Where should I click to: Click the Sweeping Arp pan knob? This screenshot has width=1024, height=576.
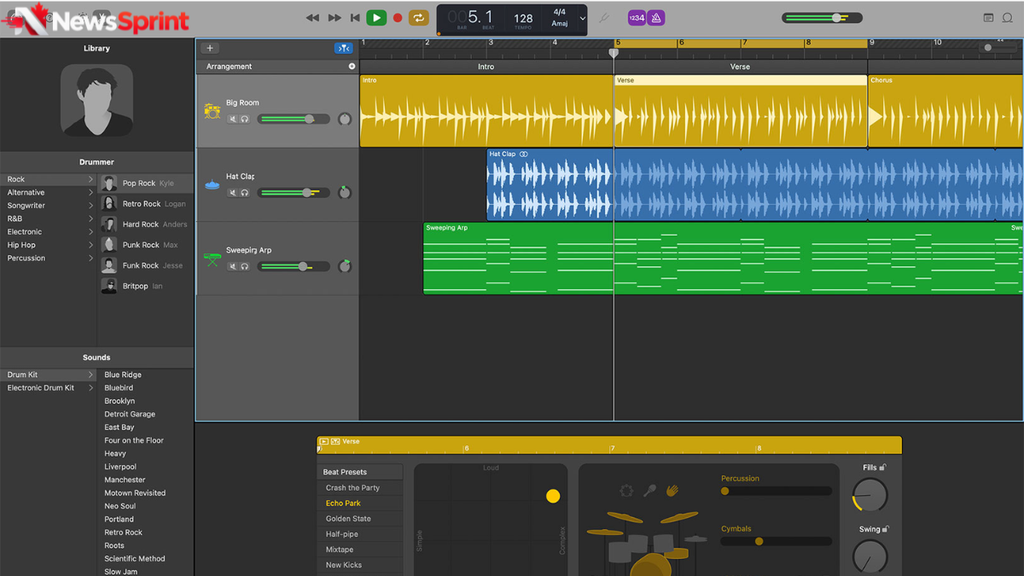tap(344, 266)
